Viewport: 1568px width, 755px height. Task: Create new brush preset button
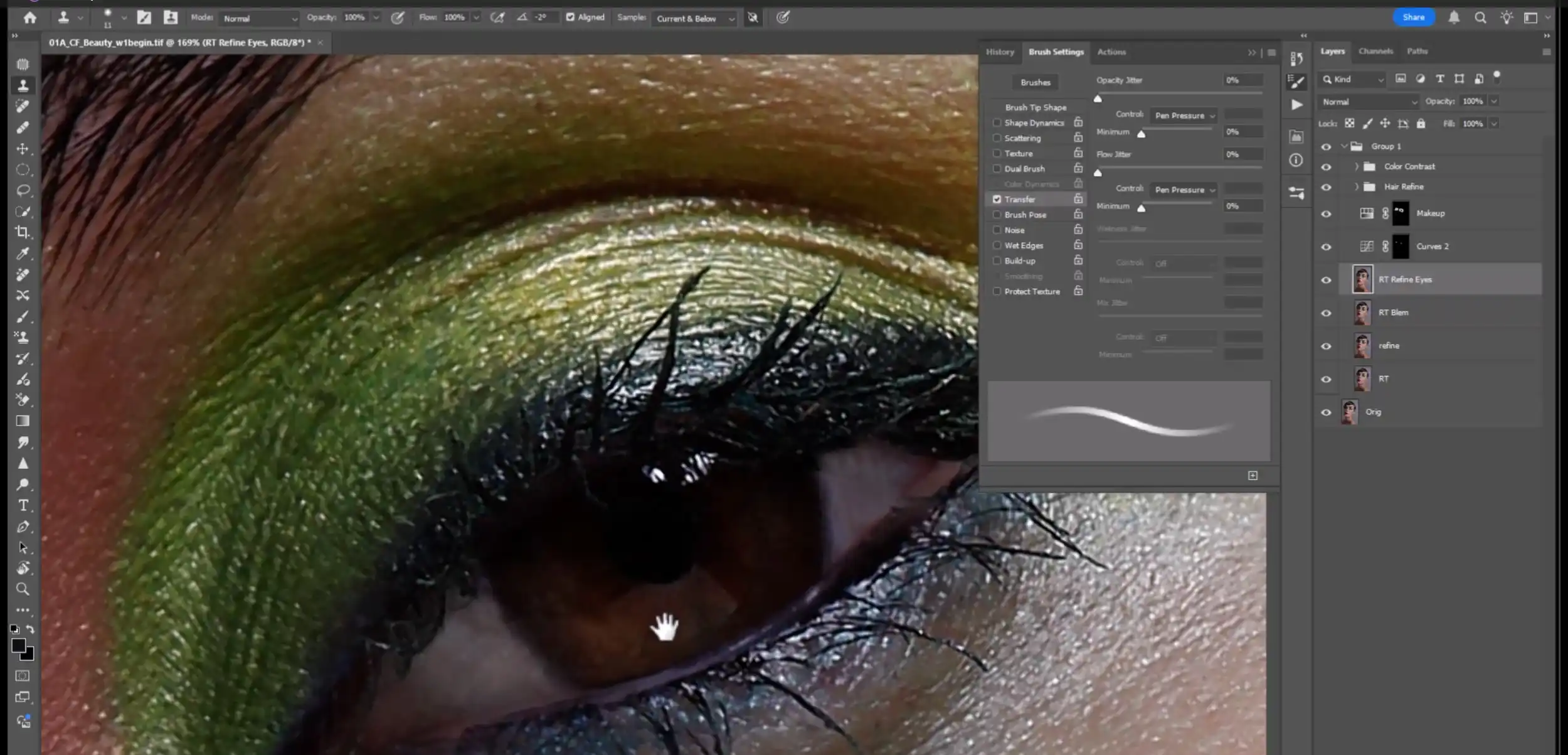click(x=1253, y=476)
